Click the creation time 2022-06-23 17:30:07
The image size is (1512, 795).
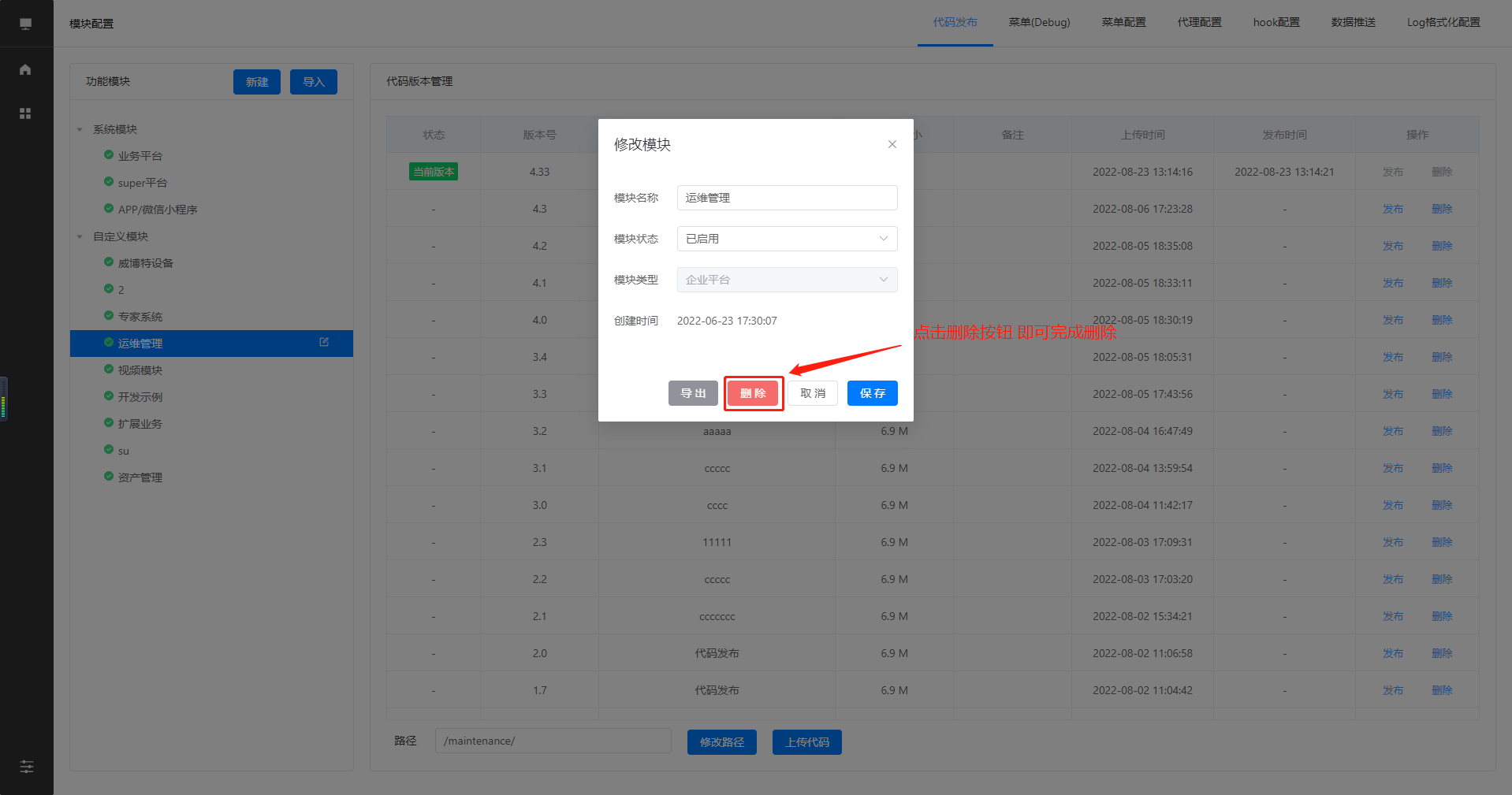coord(727,321)
